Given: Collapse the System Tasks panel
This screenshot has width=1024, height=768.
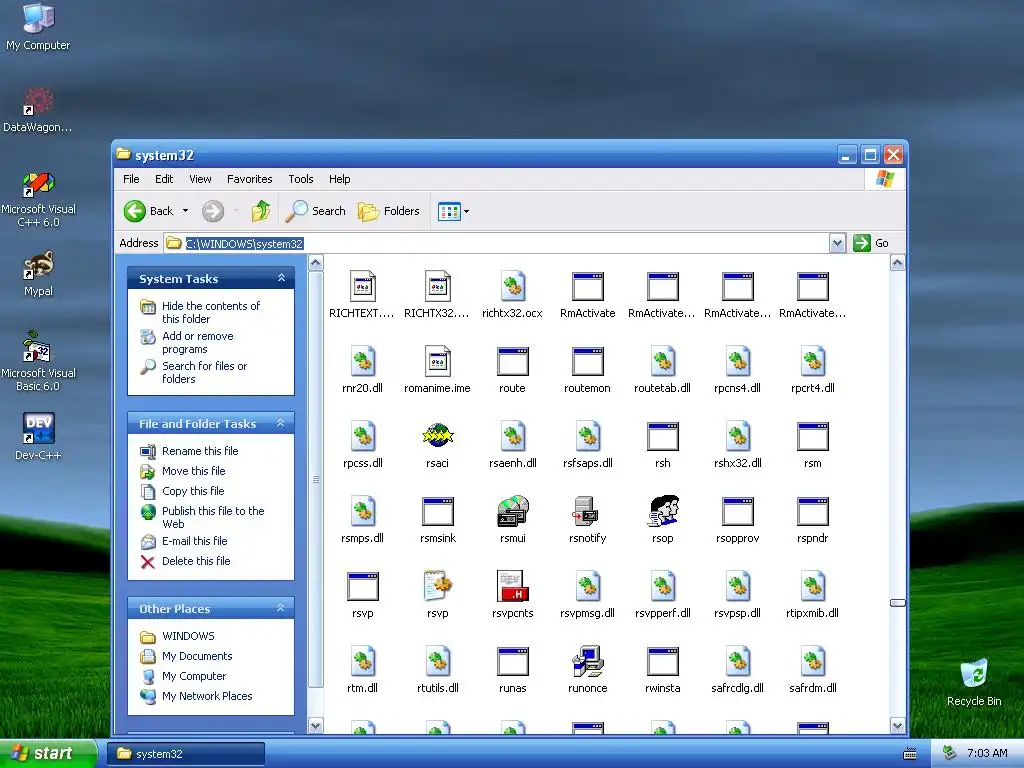Looking at the screenshot, I should pos(281,278).
